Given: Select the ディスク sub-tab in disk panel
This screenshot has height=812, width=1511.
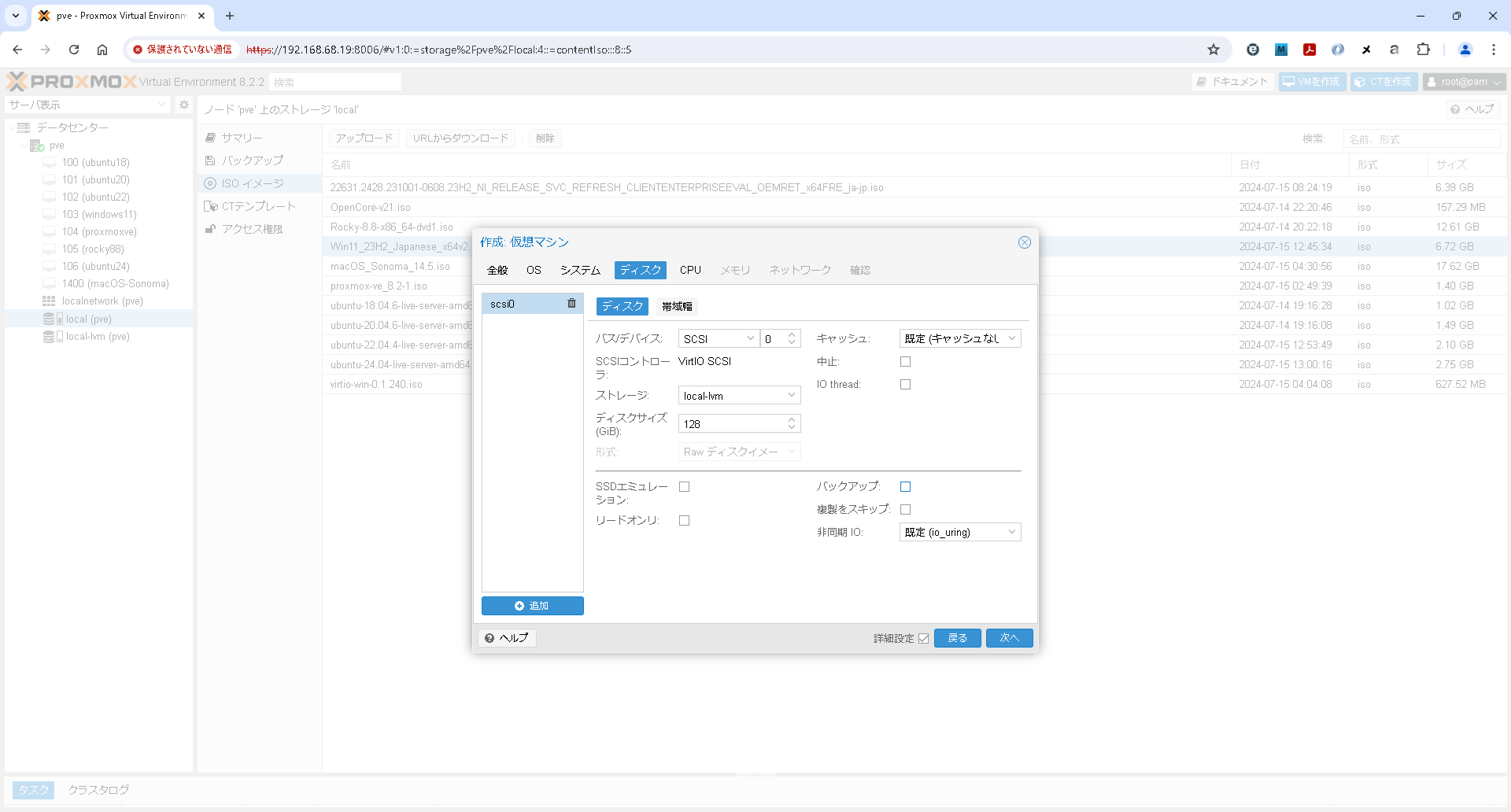Looking at the screenshot, I should tap(622, 307).
